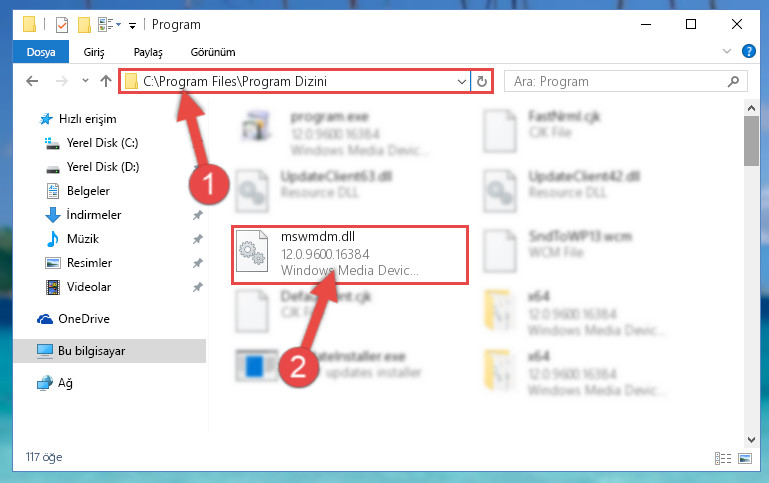
Task: Open the Görünüm ribbon tab
Action: [213, 52]
